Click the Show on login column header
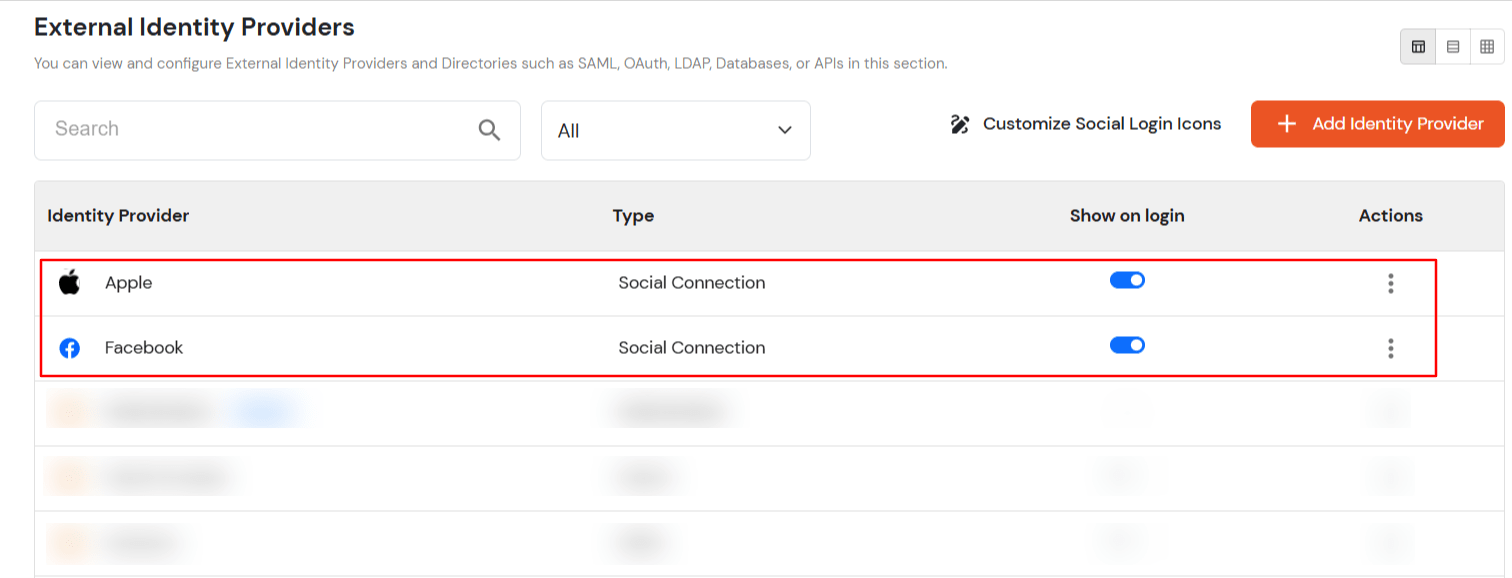This screenshot has height=578, width=1512. pos(1126,215)
